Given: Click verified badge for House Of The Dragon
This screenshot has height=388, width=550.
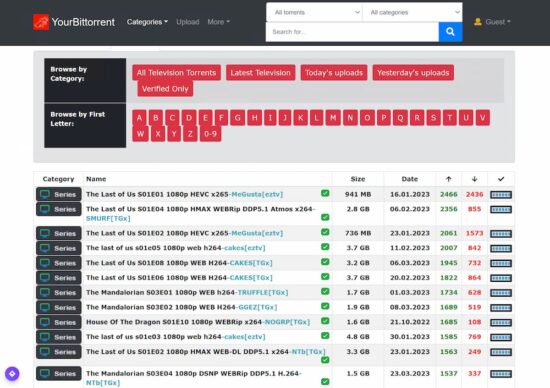Looking at the screenshot, I should coord(325,321).
